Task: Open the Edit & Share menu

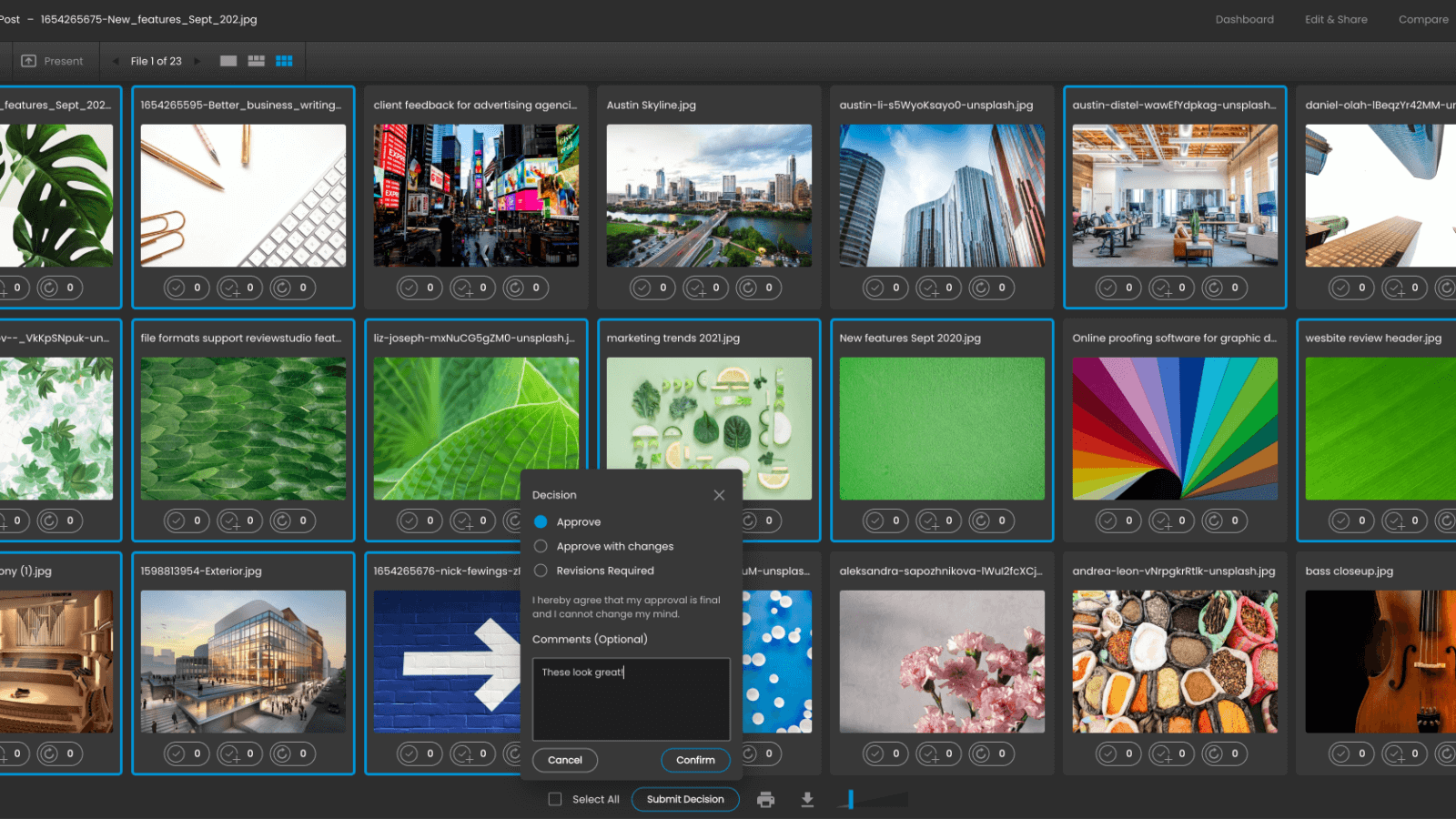Action: click(x=1336, y=19)
